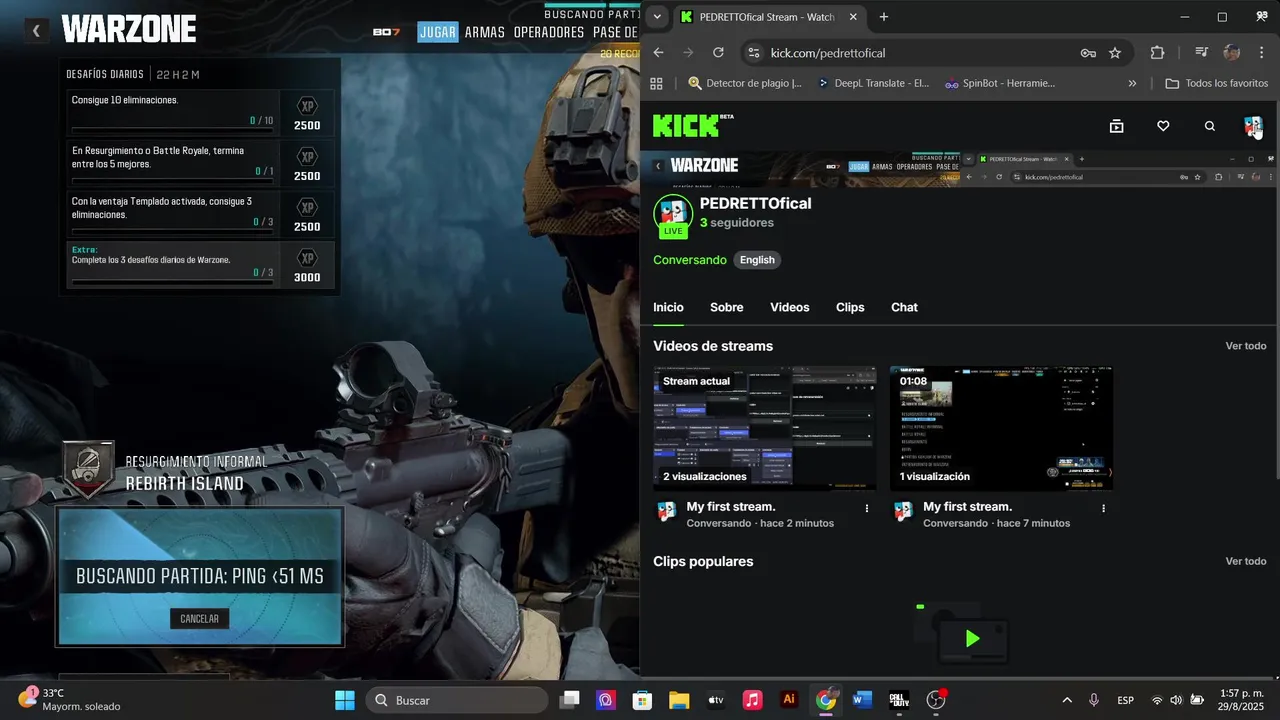The height and width of the screenshot is (720, 1280).
Task: Open saved passwords key icon
Action: tap(1088, 53)
